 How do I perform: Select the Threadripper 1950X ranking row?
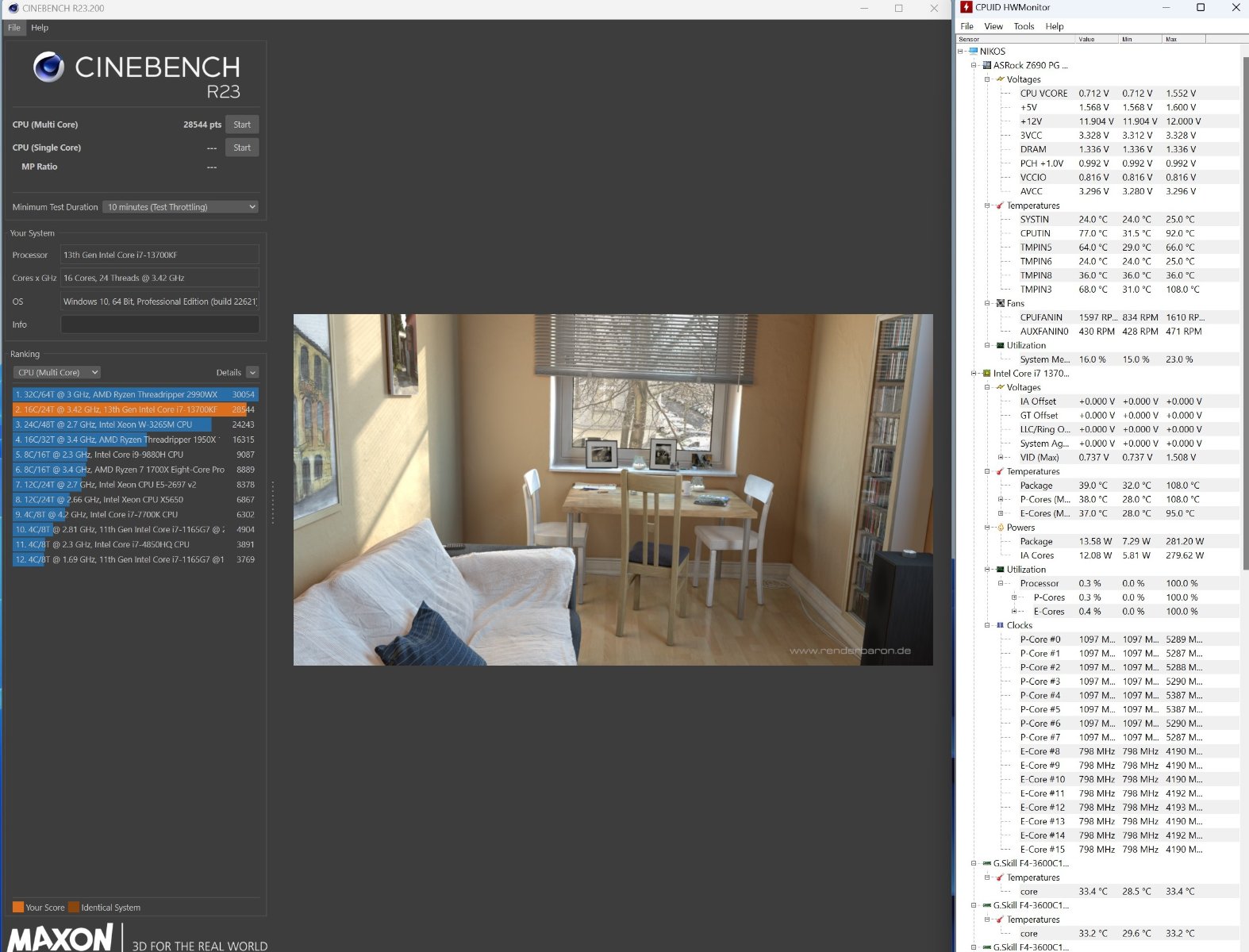(x=135, y=440)
